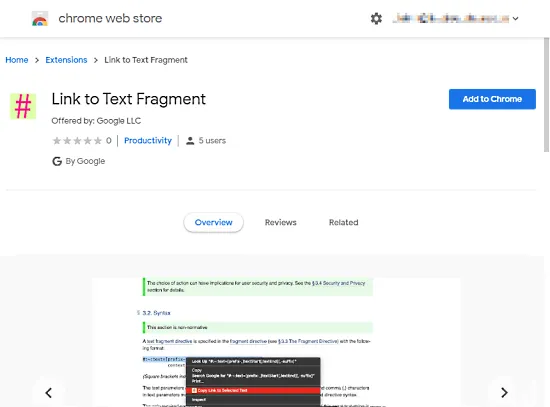The image size is (550, 407).
Task: Click 'Offered by: Google LLC' text
Action: (x=96, y=121)
